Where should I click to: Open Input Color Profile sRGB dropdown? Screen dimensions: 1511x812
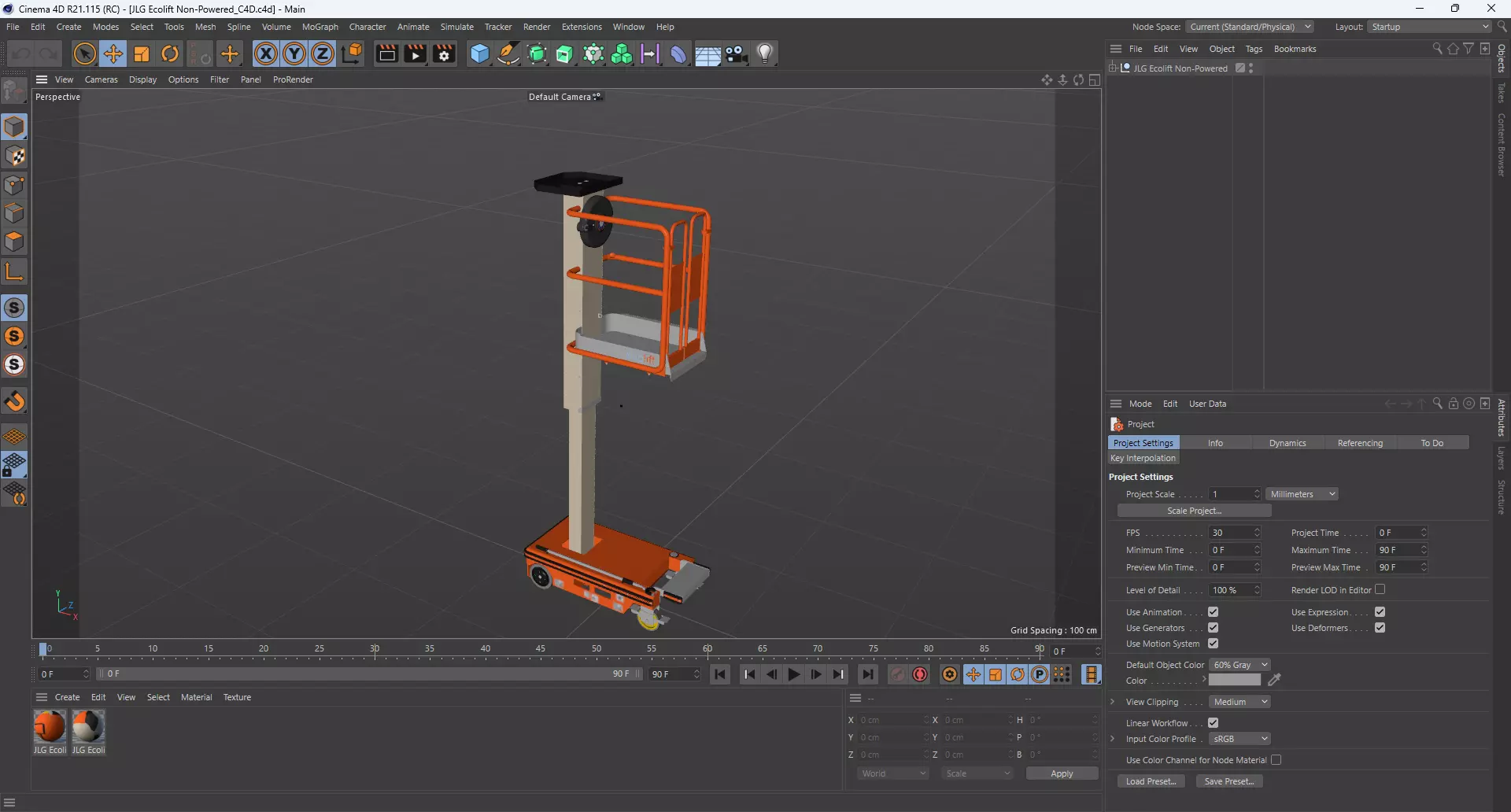1239,739
